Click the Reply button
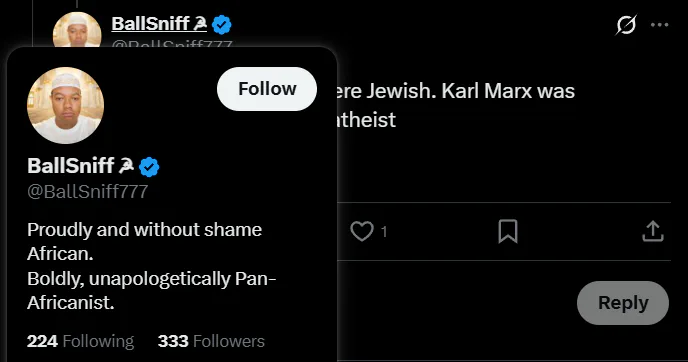 623,303
